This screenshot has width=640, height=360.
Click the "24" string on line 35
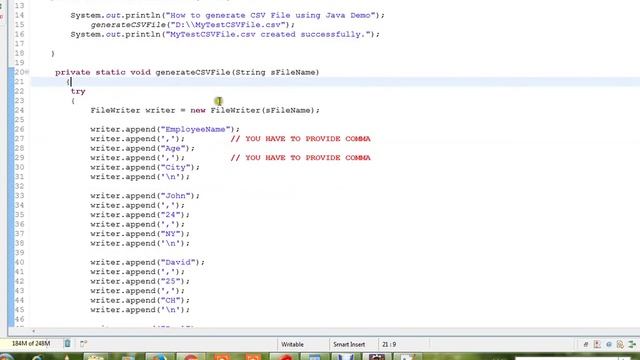(171, 215)
